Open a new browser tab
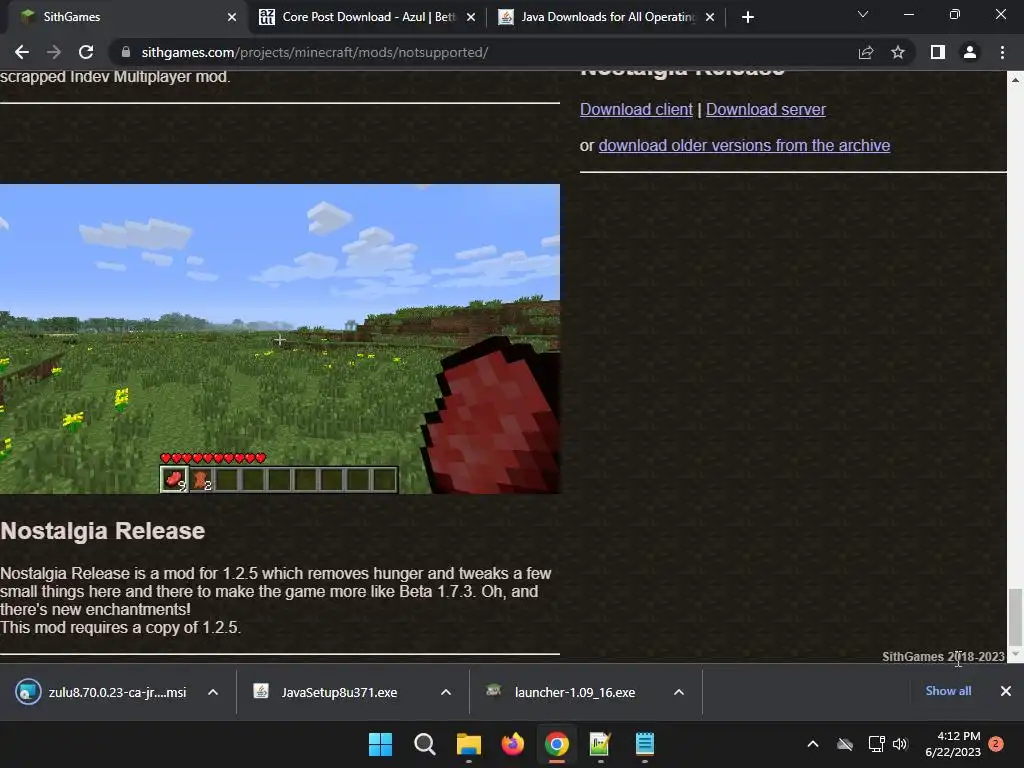Viewport: 1024px width, 768px height. pos(748,17)
